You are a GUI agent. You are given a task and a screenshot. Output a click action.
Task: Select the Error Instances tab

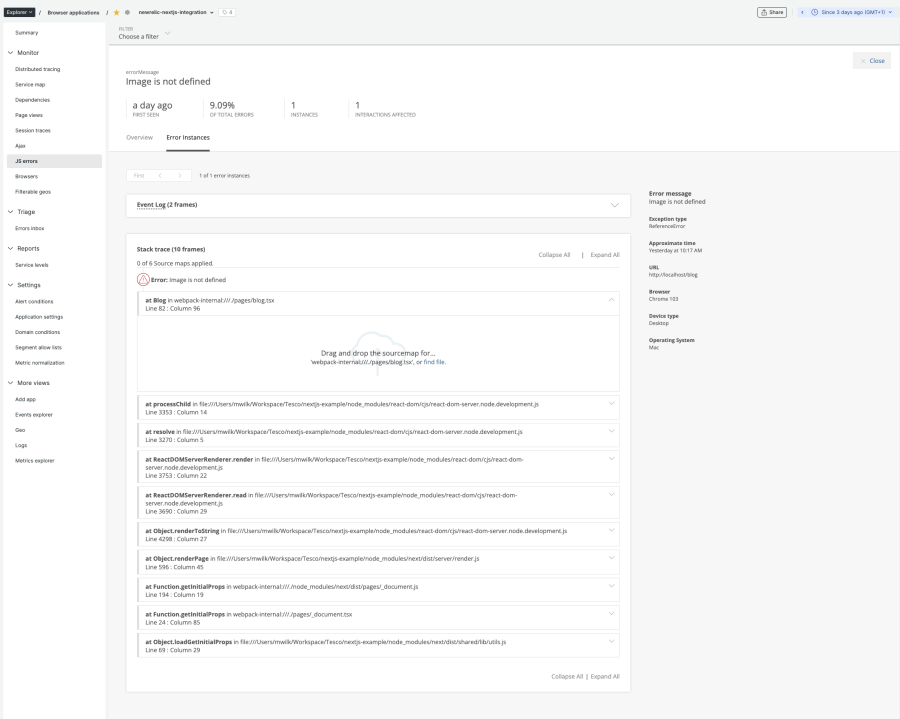coord(188,138)
